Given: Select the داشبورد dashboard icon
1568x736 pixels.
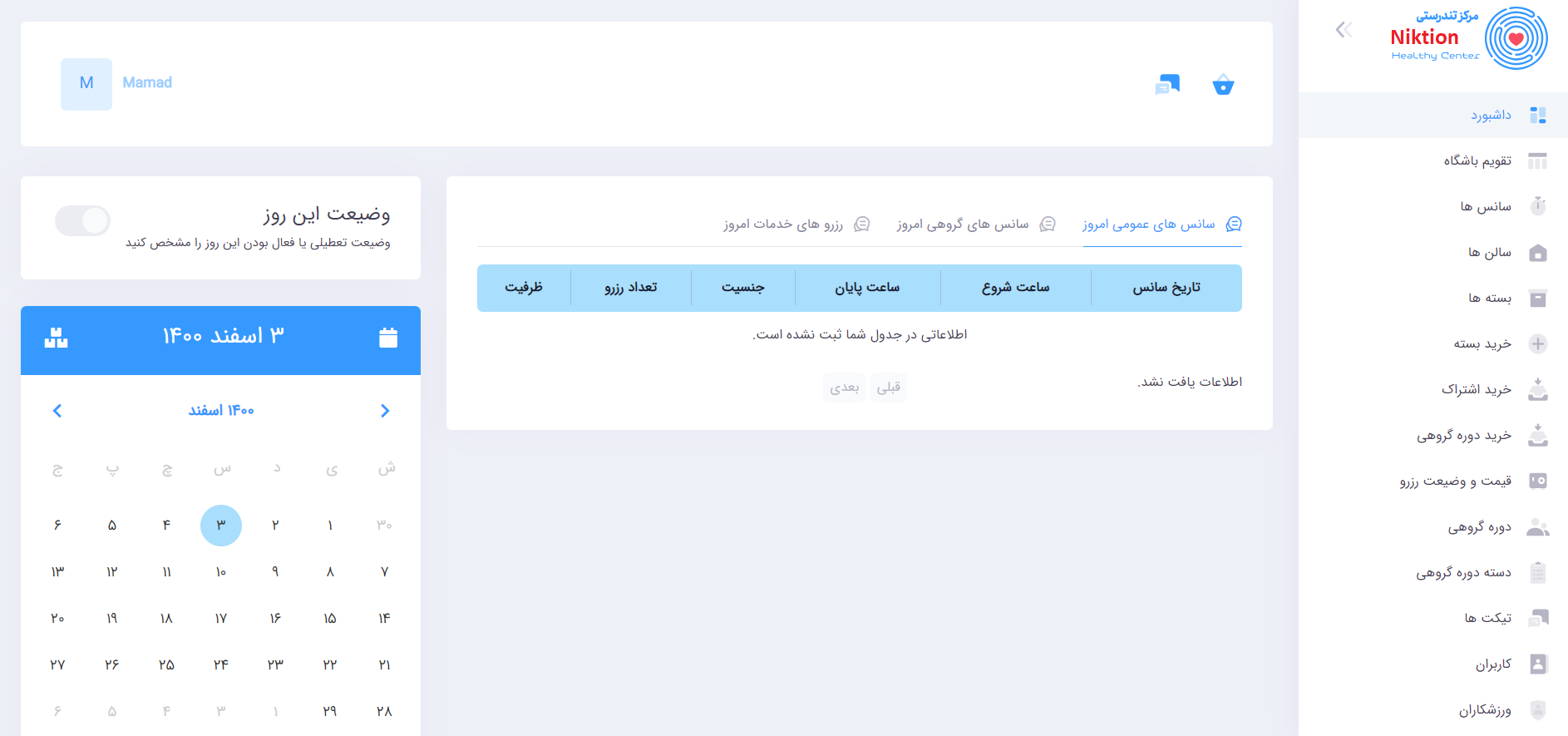Looking at the screenshot, I should 1538,115.
